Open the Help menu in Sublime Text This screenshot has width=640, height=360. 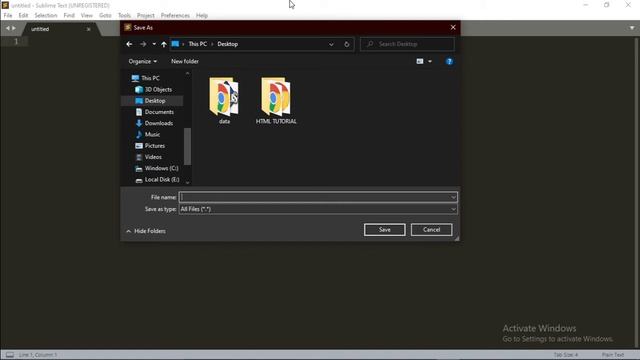[202, 16]
